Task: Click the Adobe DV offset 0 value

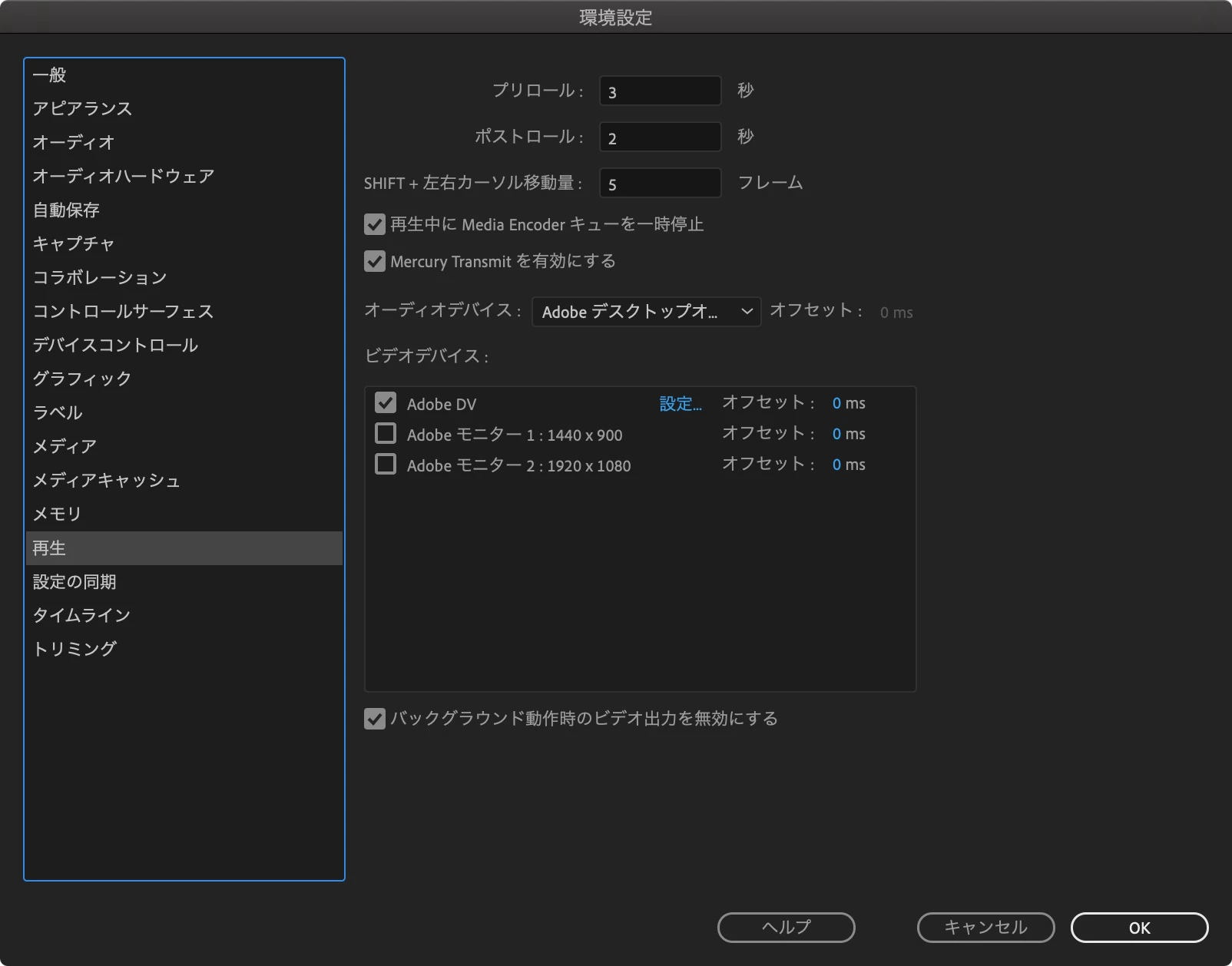Action: point(836,404)
